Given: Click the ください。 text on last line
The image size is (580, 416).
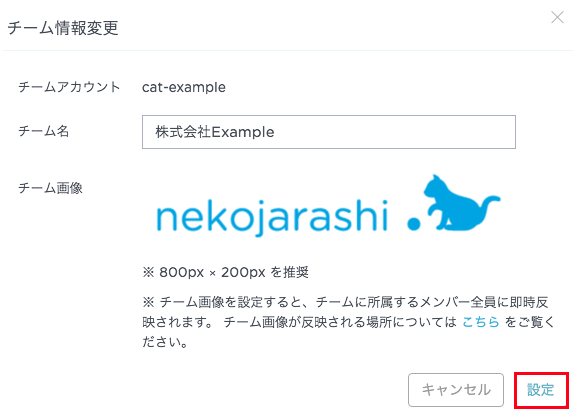Looking at the screenshot, I should coord(165,342).
